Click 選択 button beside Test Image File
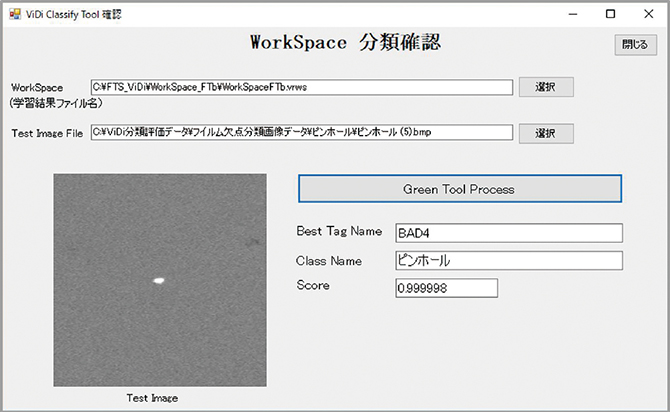The image size is (670, 412). (x=546, y=133)
